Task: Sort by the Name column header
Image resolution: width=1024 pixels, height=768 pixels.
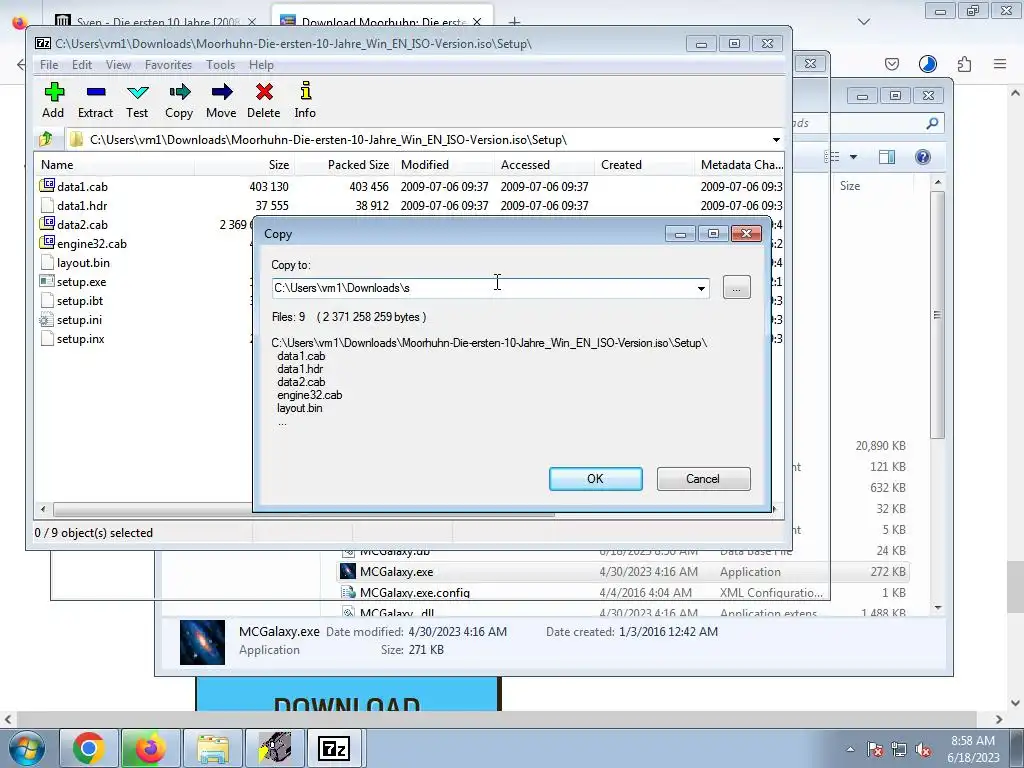Action: tap(115, 165)
